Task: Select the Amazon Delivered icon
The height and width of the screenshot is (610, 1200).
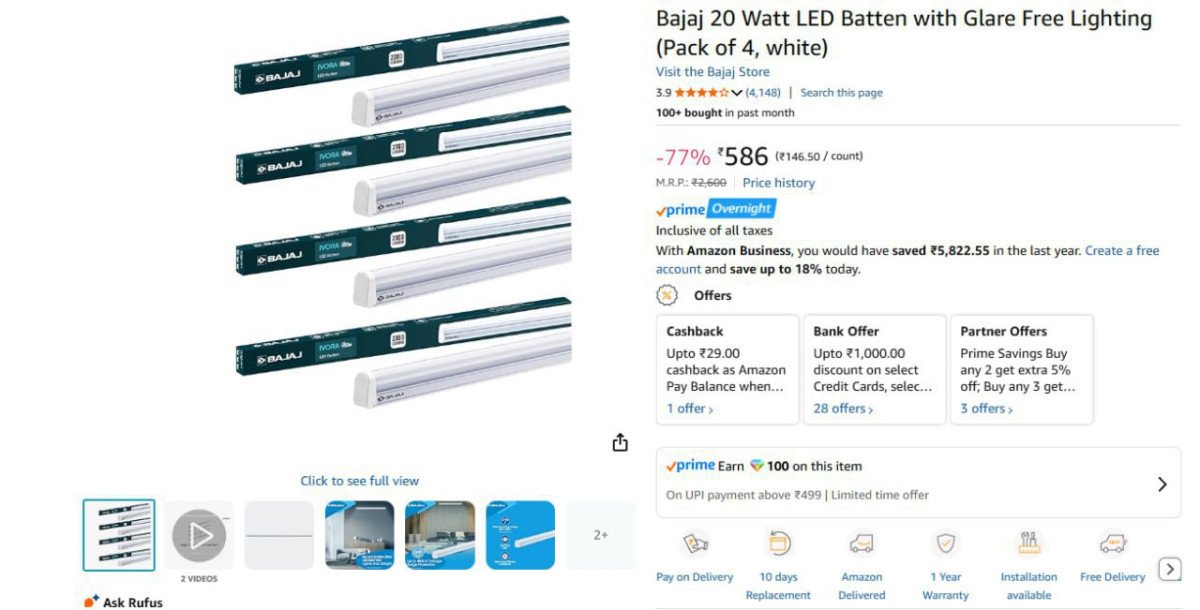Action: click(861, 544)
